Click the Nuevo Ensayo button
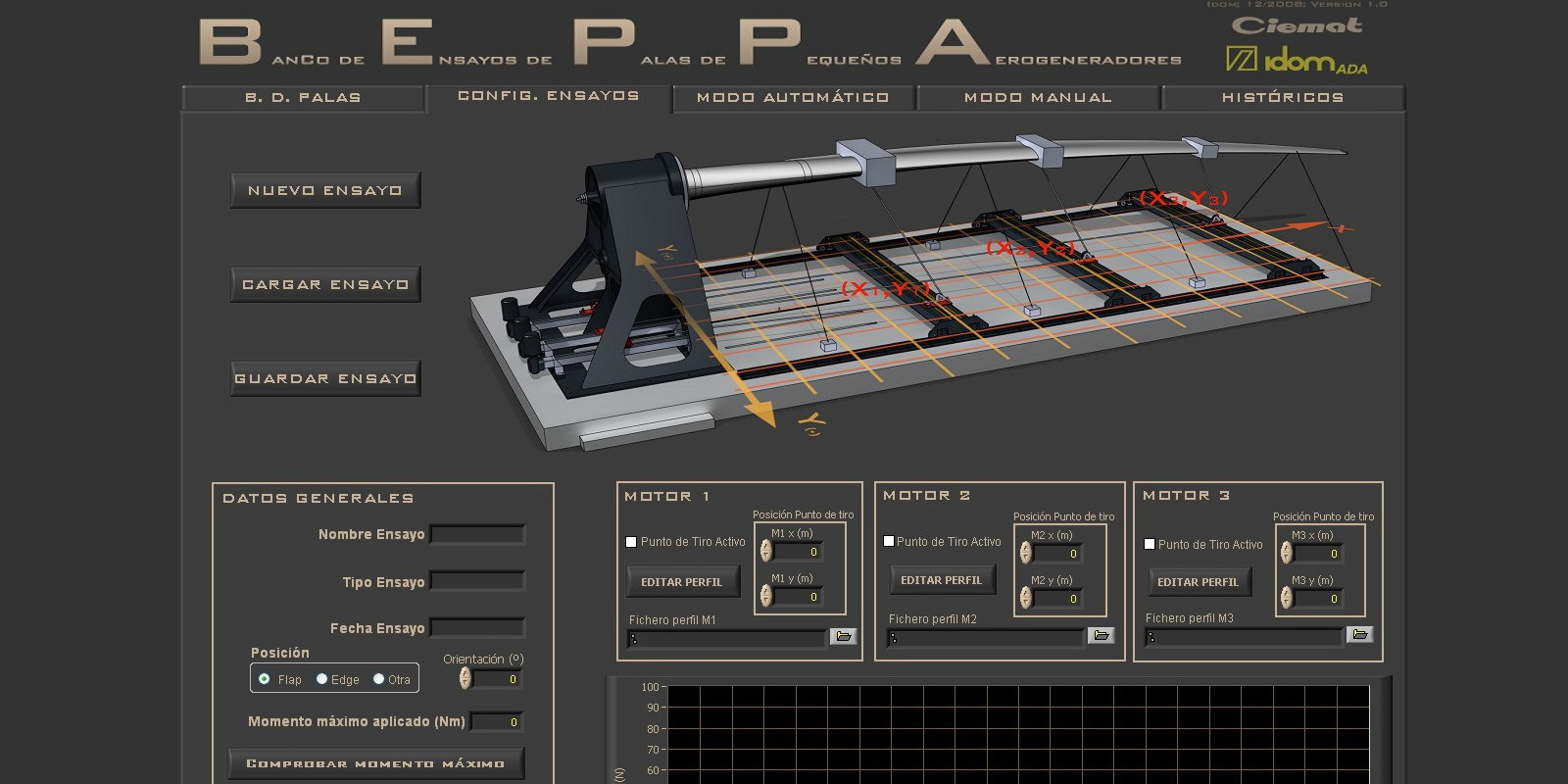The height and width of the screenshot is (784, 1568). pyautogui.click(x=325, y=190)
